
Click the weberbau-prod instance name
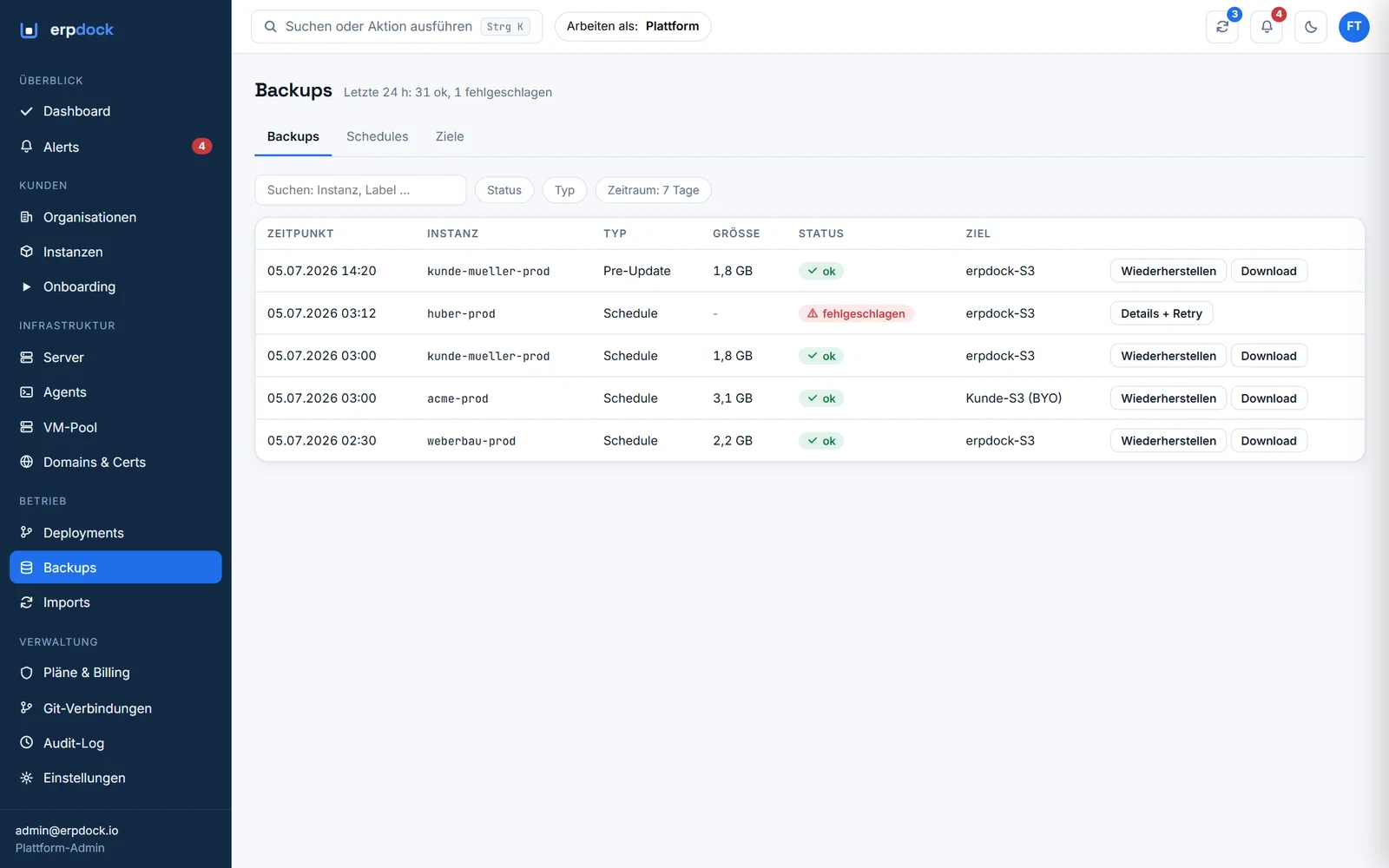point(471,442)
